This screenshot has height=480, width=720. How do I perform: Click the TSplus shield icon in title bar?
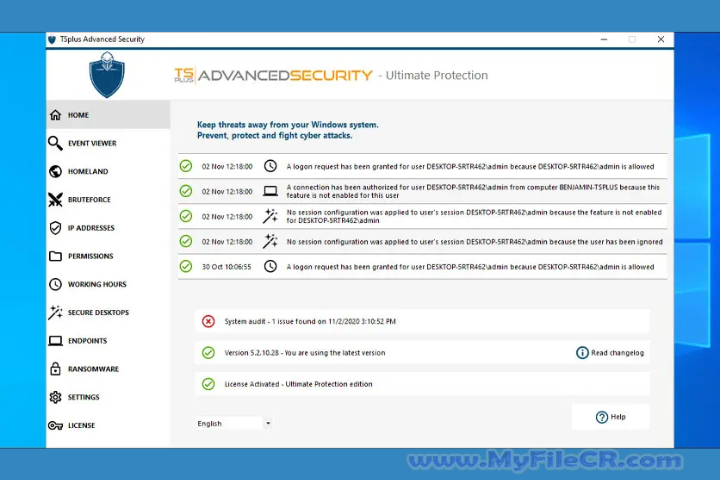52,40
